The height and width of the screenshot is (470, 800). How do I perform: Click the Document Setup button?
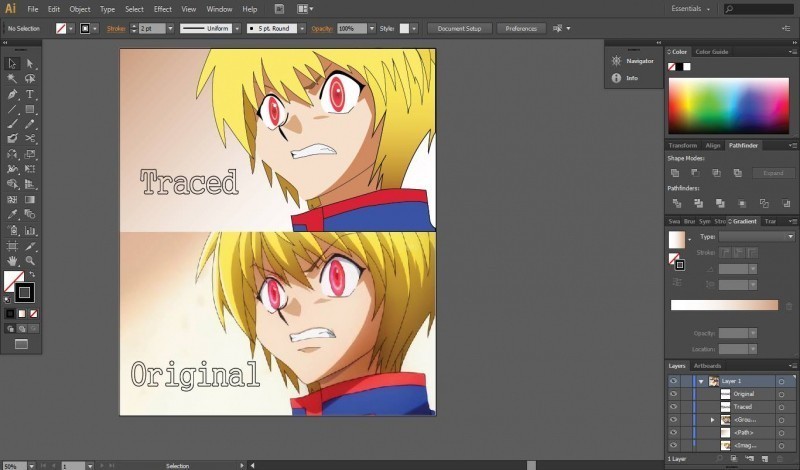(x=459, y=29)
